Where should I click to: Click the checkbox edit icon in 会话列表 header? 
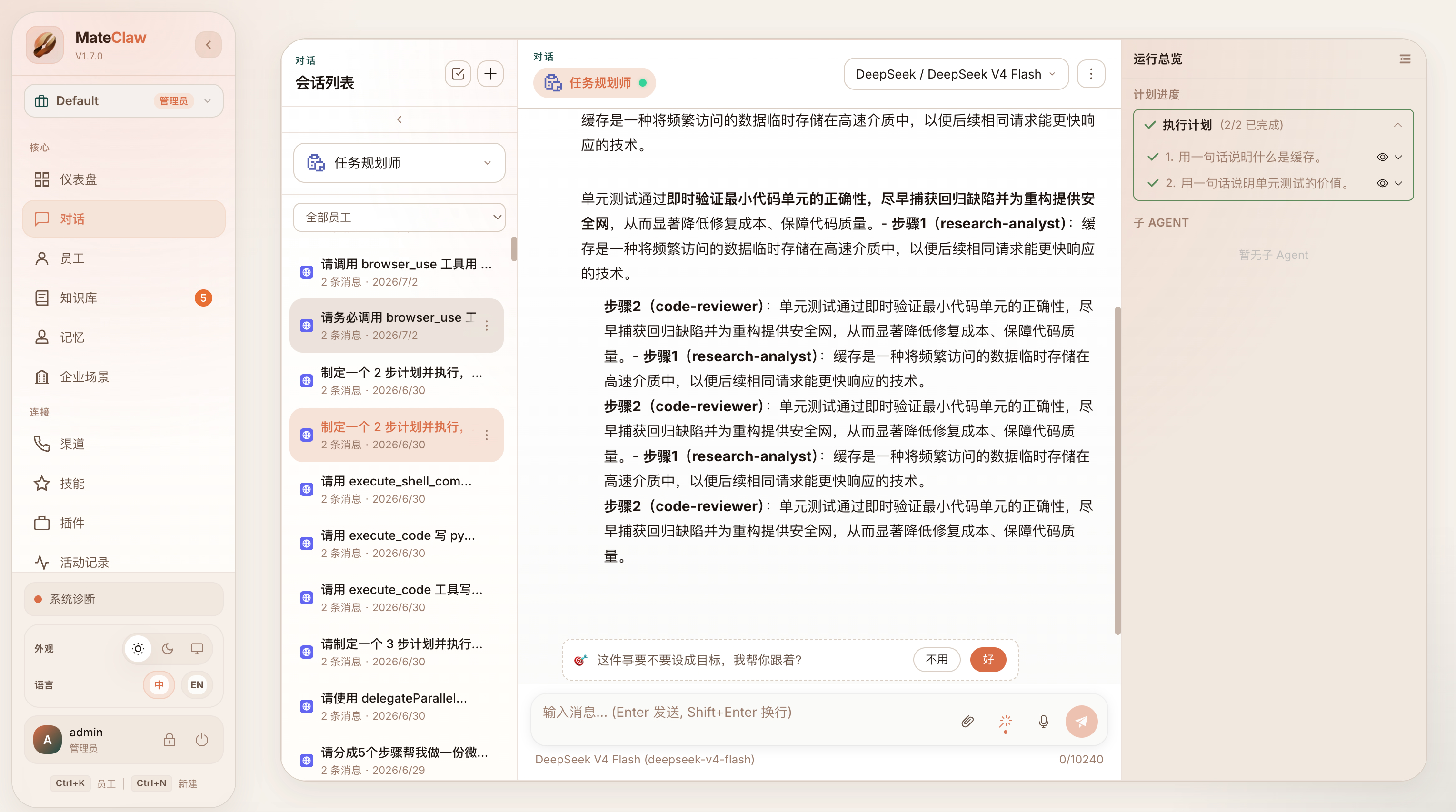tap(458, 73)
